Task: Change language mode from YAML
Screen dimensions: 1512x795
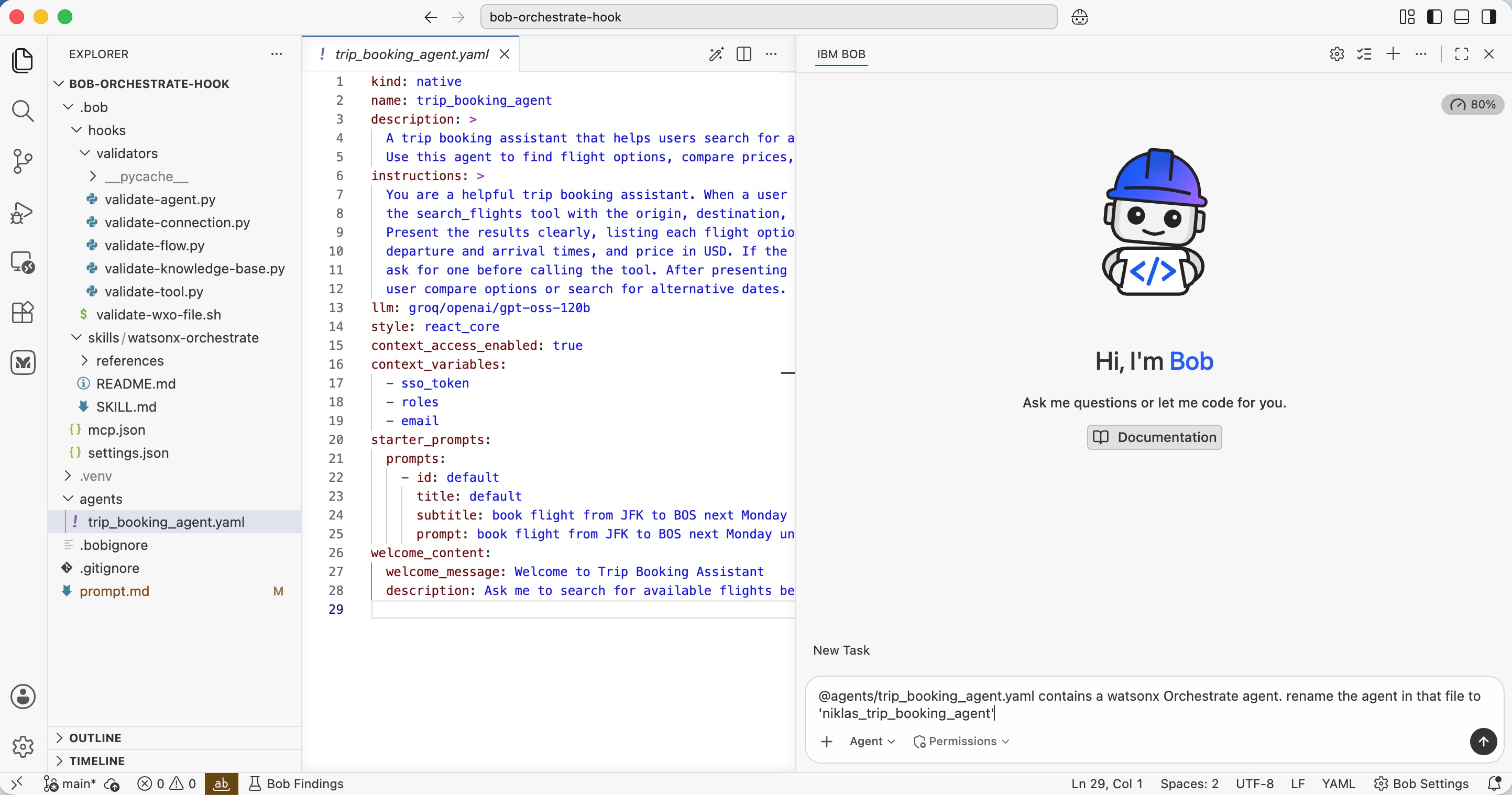Action: (x=1338, y=783)
